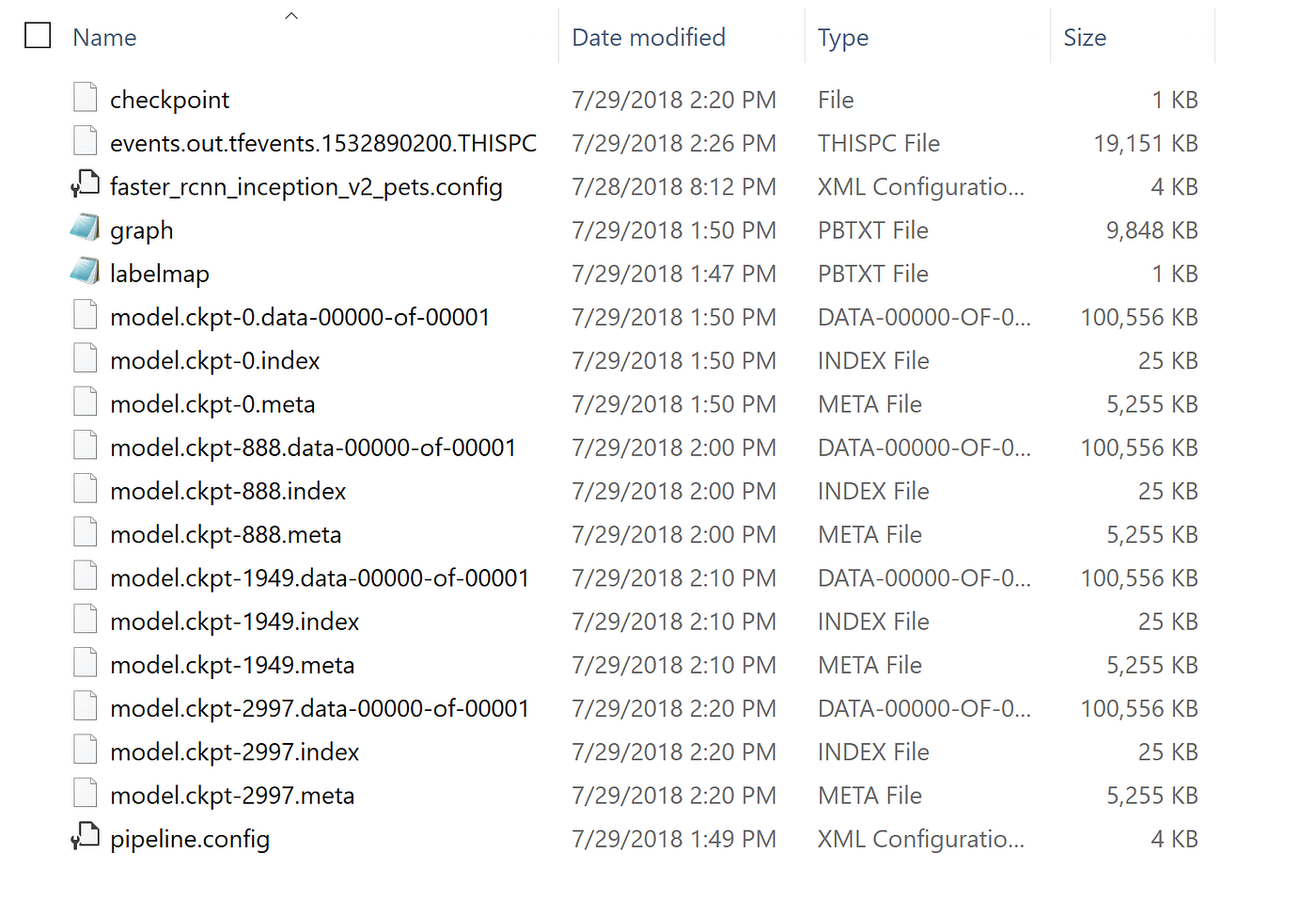Open Type column header options
This screenshot has width=1316, height=916.
pos(842,37)
